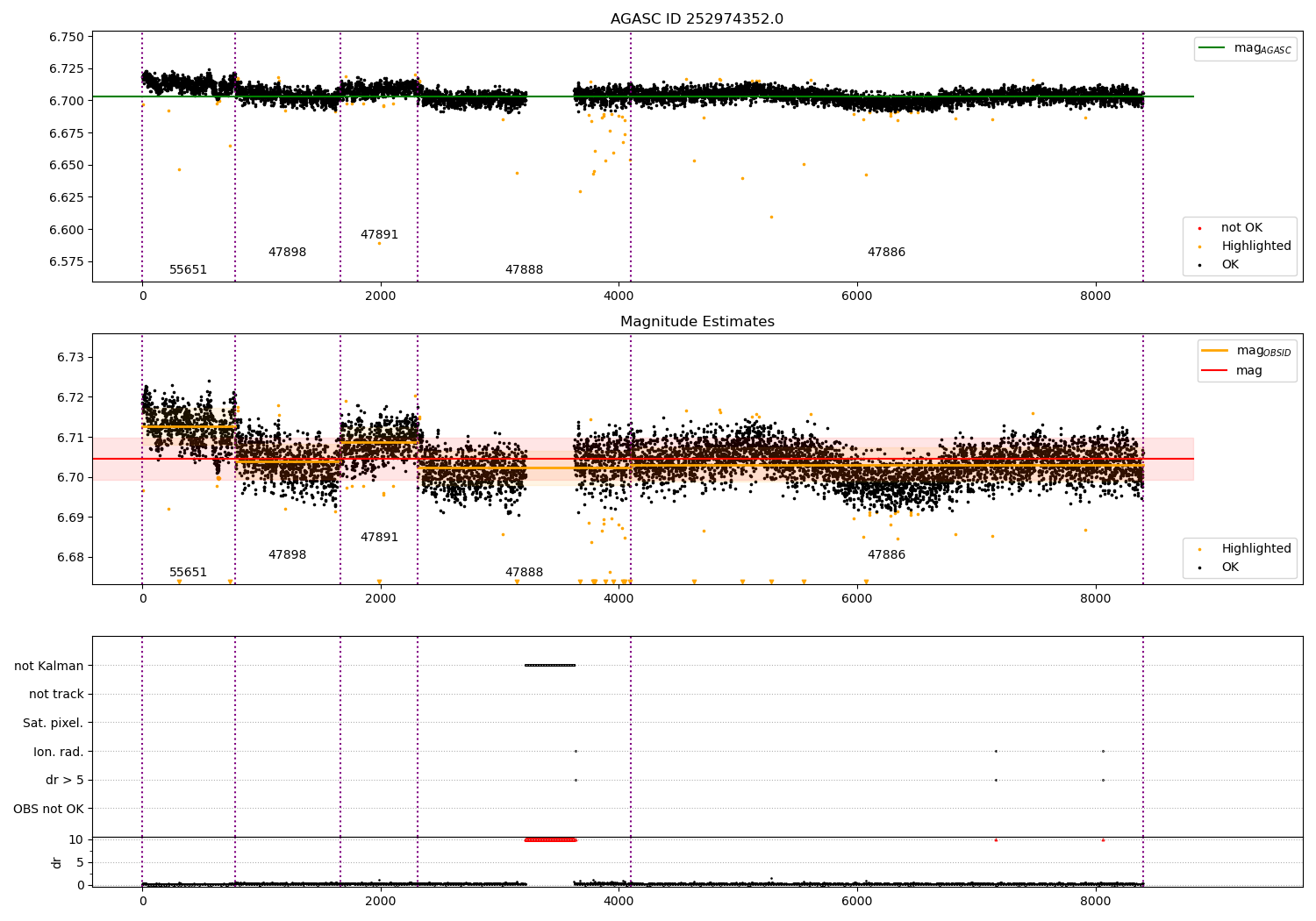
Task: Click the 6.750 y-tick in the top panel
Action: click(67, 37)
